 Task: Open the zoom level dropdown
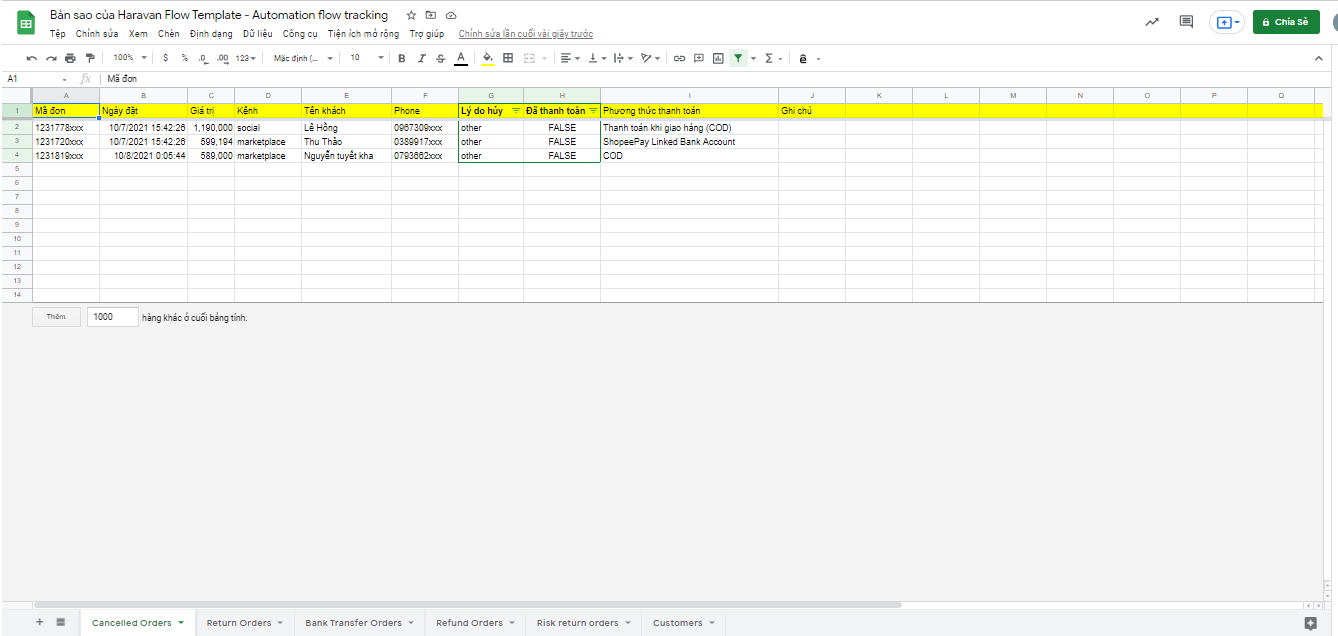coord(129,58)
